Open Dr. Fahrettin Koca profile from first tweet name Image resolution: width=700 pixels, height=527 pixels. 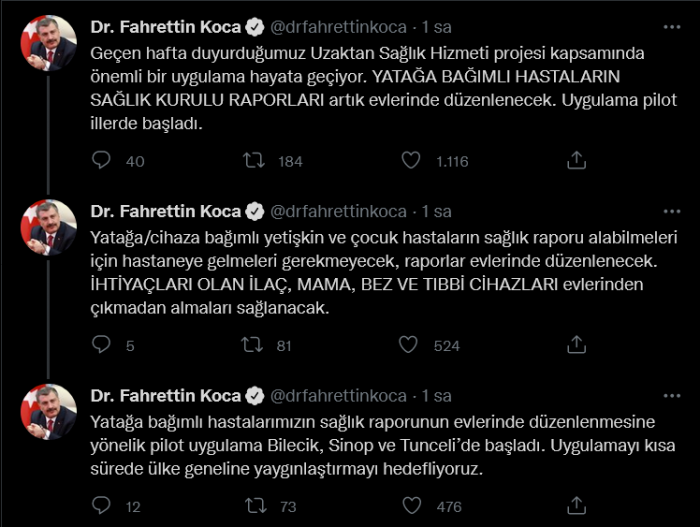(166, 27)
